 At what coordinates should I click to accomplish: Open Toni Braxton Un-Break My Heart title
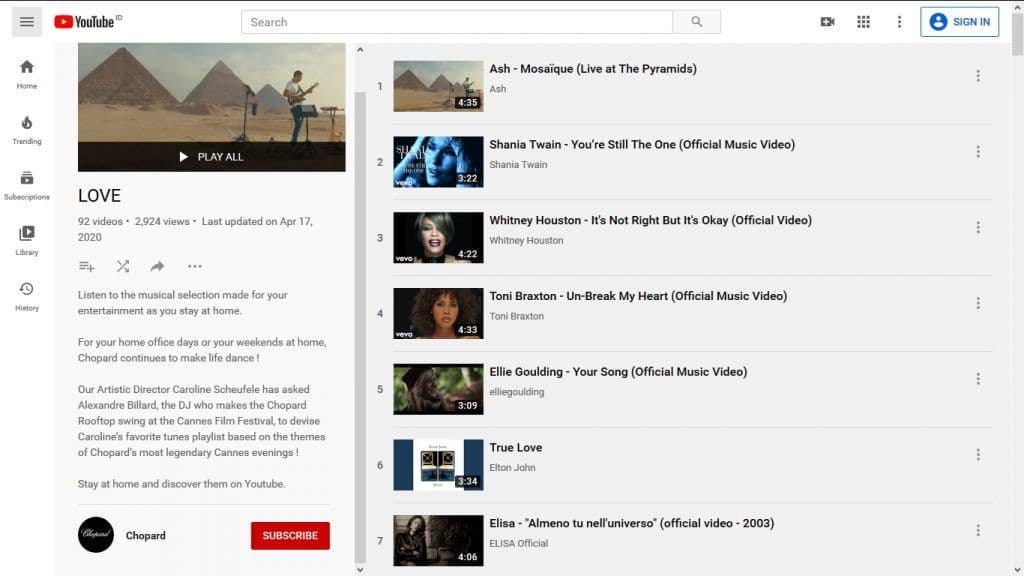638,296
